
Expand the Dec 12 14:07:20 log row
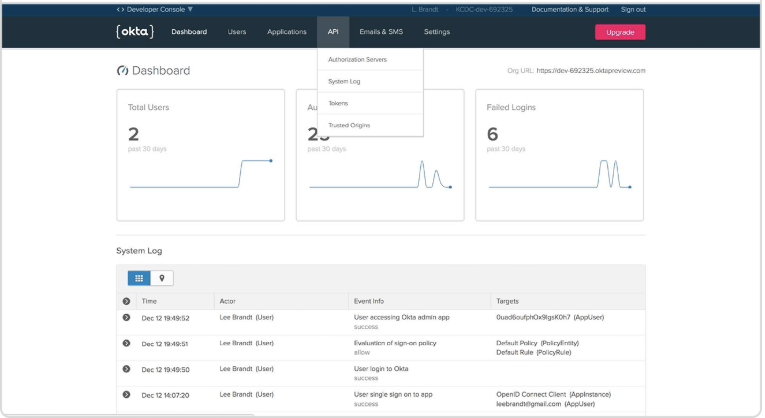126,395
